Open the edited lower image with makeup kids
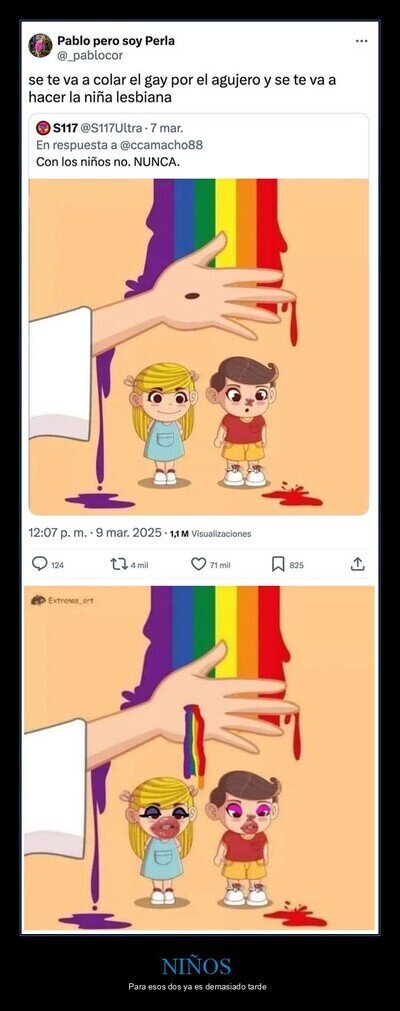Image resolution: width=400 pixels, height=1011 pixels. [199, 758]
